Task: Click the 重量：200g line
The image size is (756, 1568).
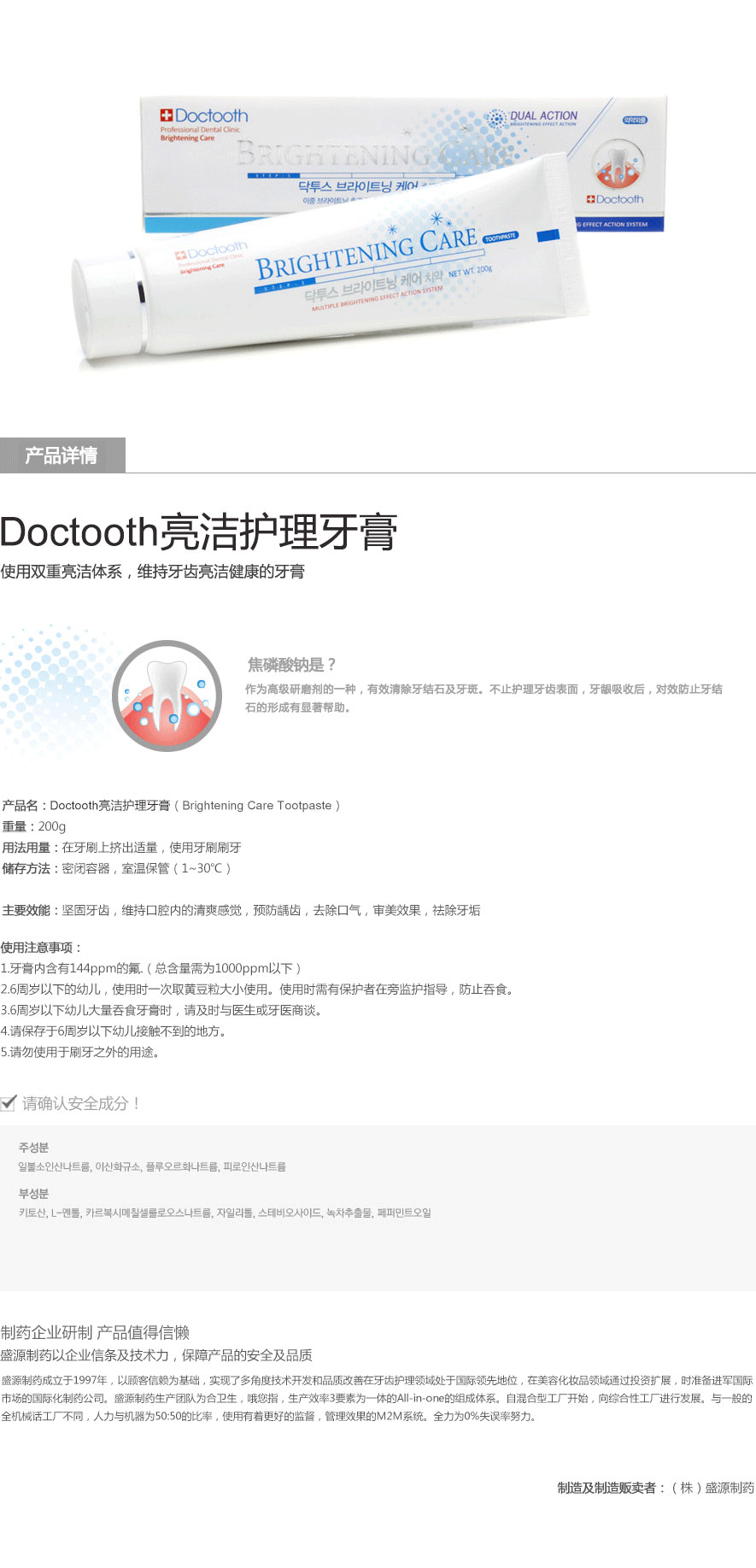Action: (34, 826)
